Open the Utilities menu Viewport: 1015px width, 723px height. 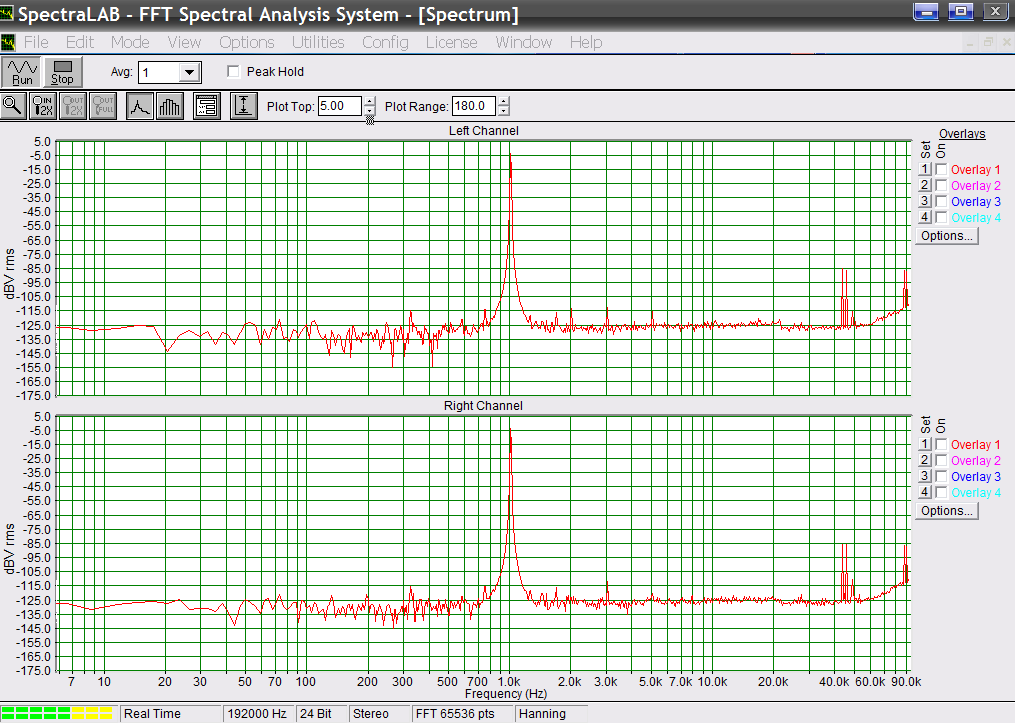[x=317, y=42]
